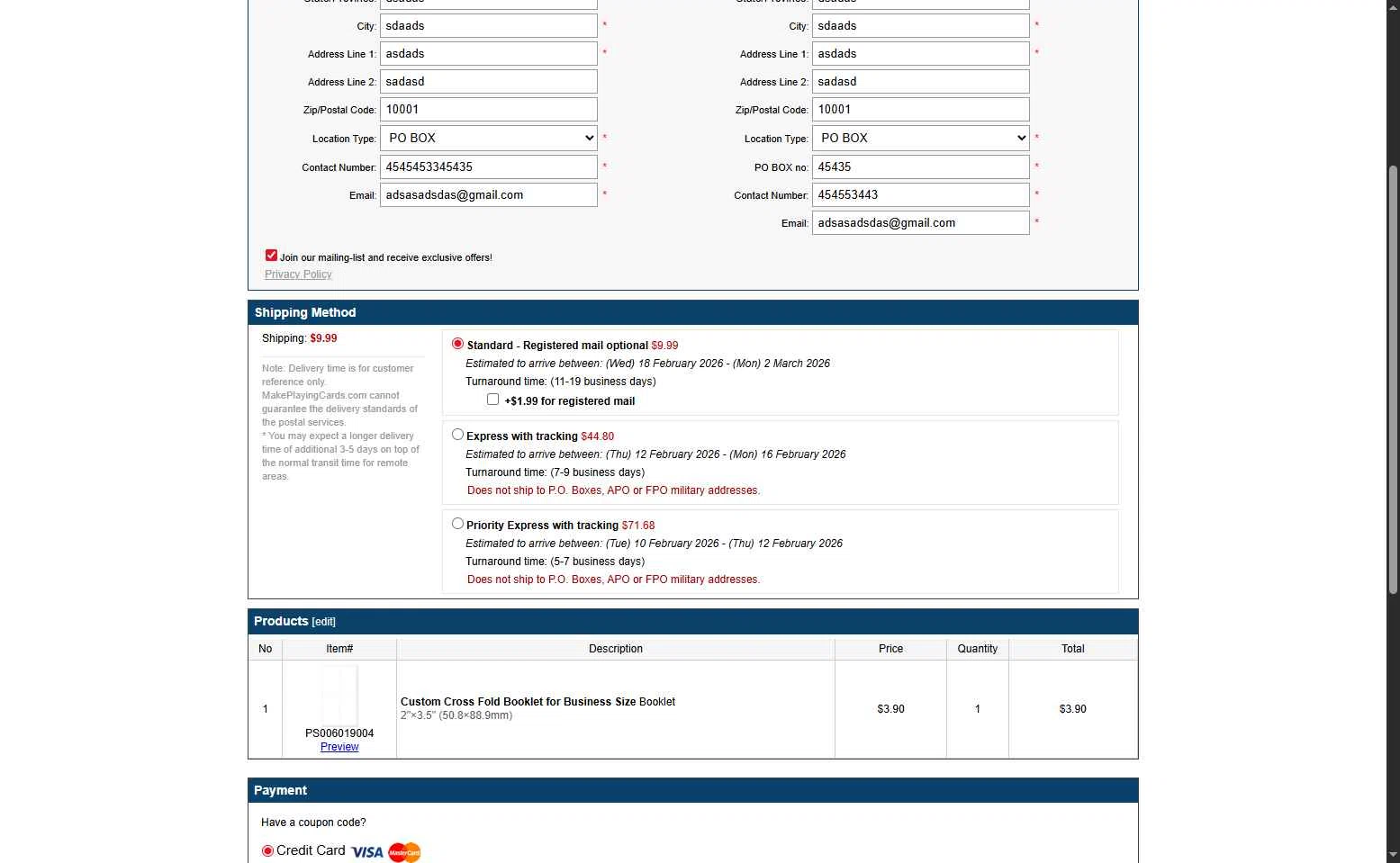
Task: Click Standard turnaround 11-19 business days text
Action: 560,382
